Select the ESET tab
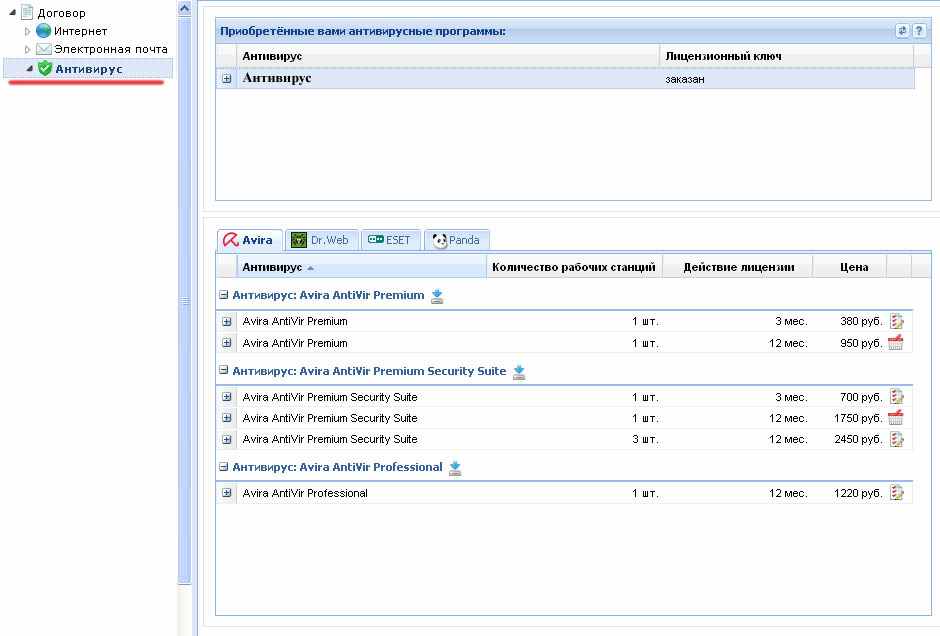The height and width of the screenshot is (636, 940). 390,240
